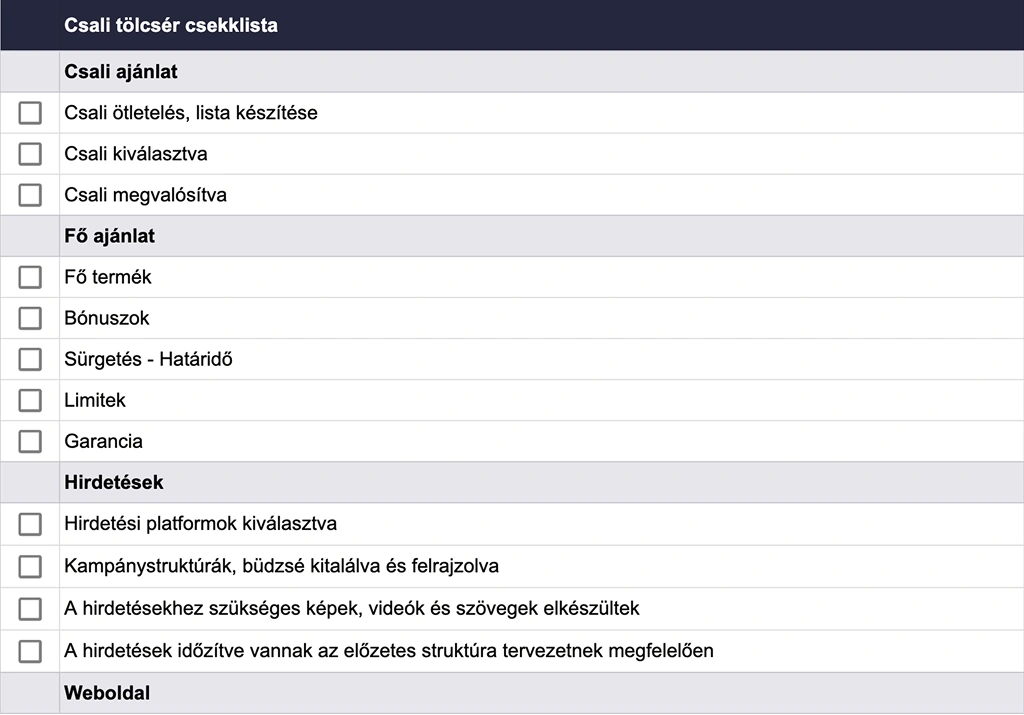
Task: Click the 'Sürgetés - Határidő' text cell
Action: (148, 359)
